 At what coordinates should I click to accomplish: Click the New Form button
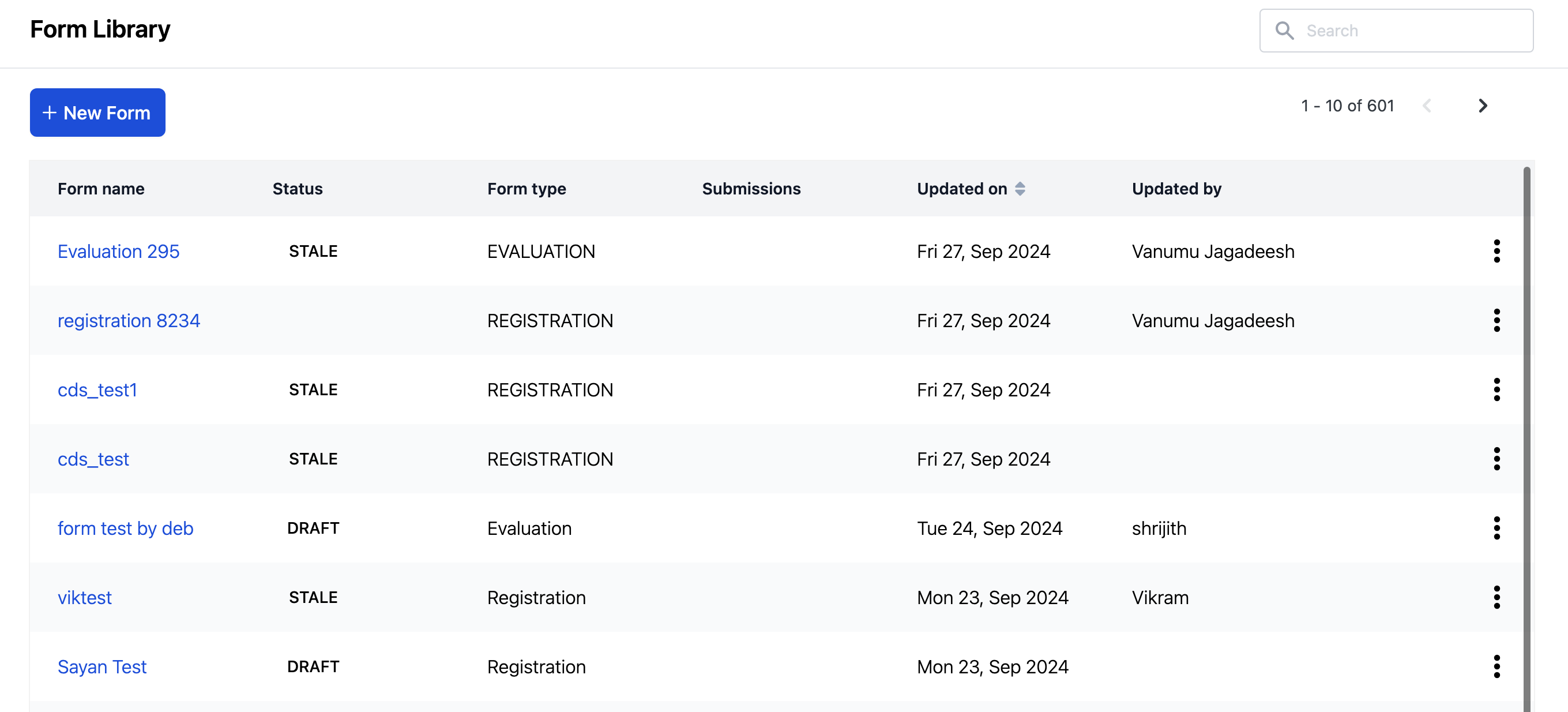click(x=97, y=113)
